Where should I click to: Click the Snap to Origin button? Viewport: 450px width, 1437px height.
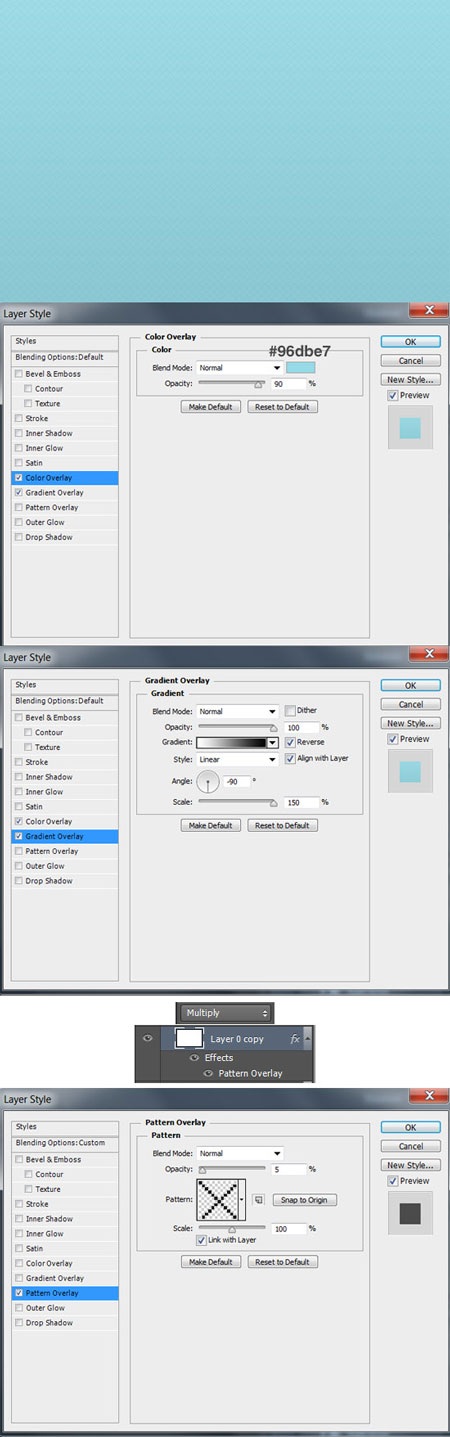pos(304,1200)
